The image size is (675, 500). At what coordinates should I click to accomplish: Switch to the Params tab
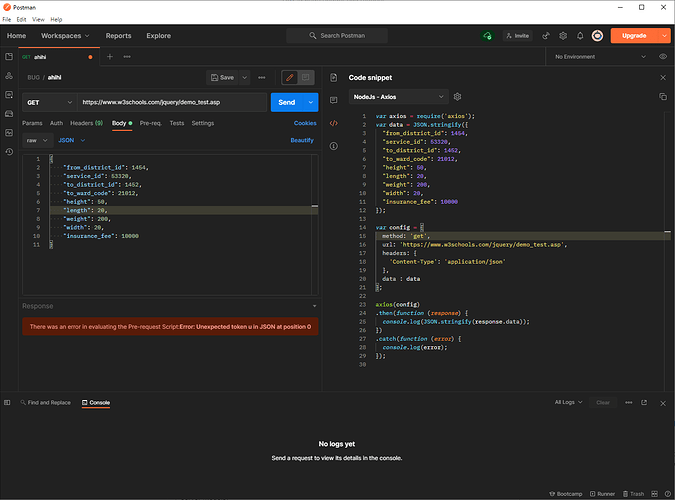32,123
